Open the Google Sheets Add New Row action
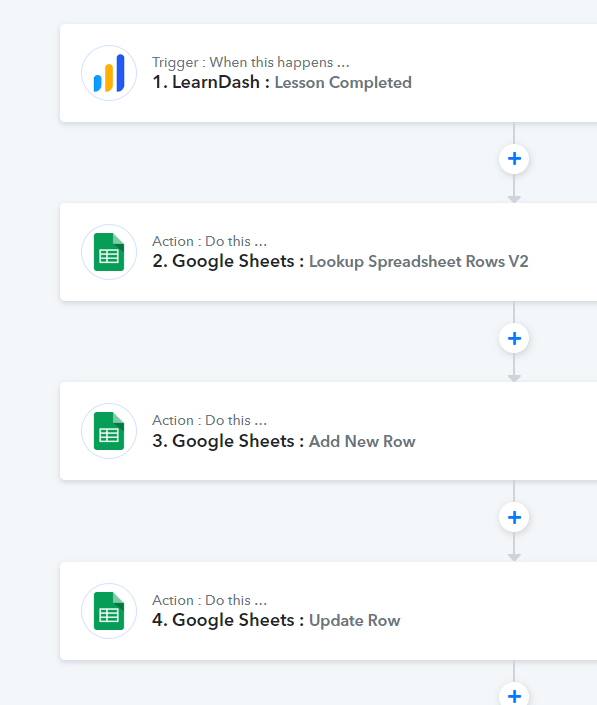The height and width of the screenshot is (705, 597). tap(329, 431)
